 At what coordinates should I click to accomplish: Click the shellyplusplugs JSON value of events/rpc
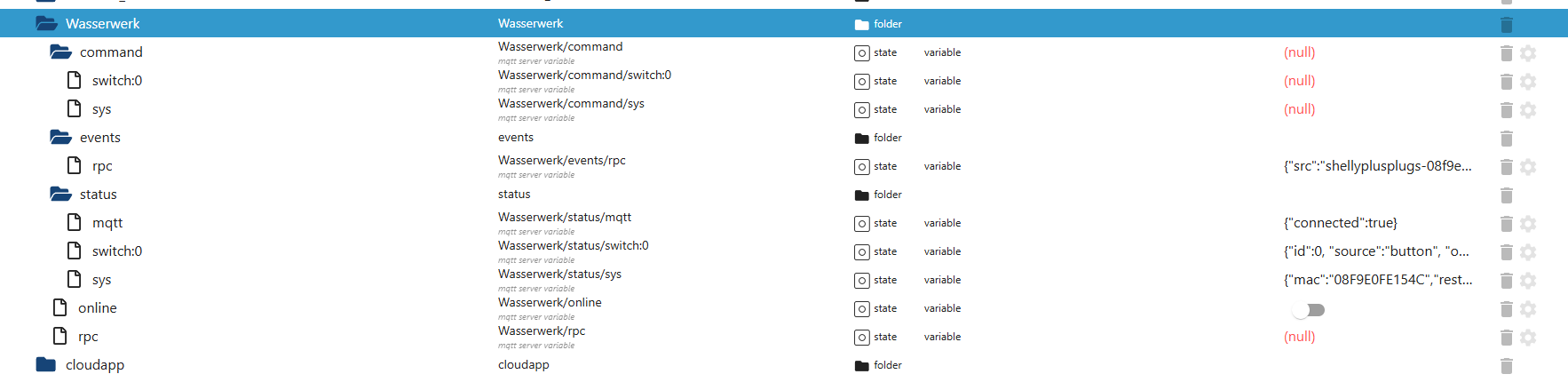coord(1377,166)
